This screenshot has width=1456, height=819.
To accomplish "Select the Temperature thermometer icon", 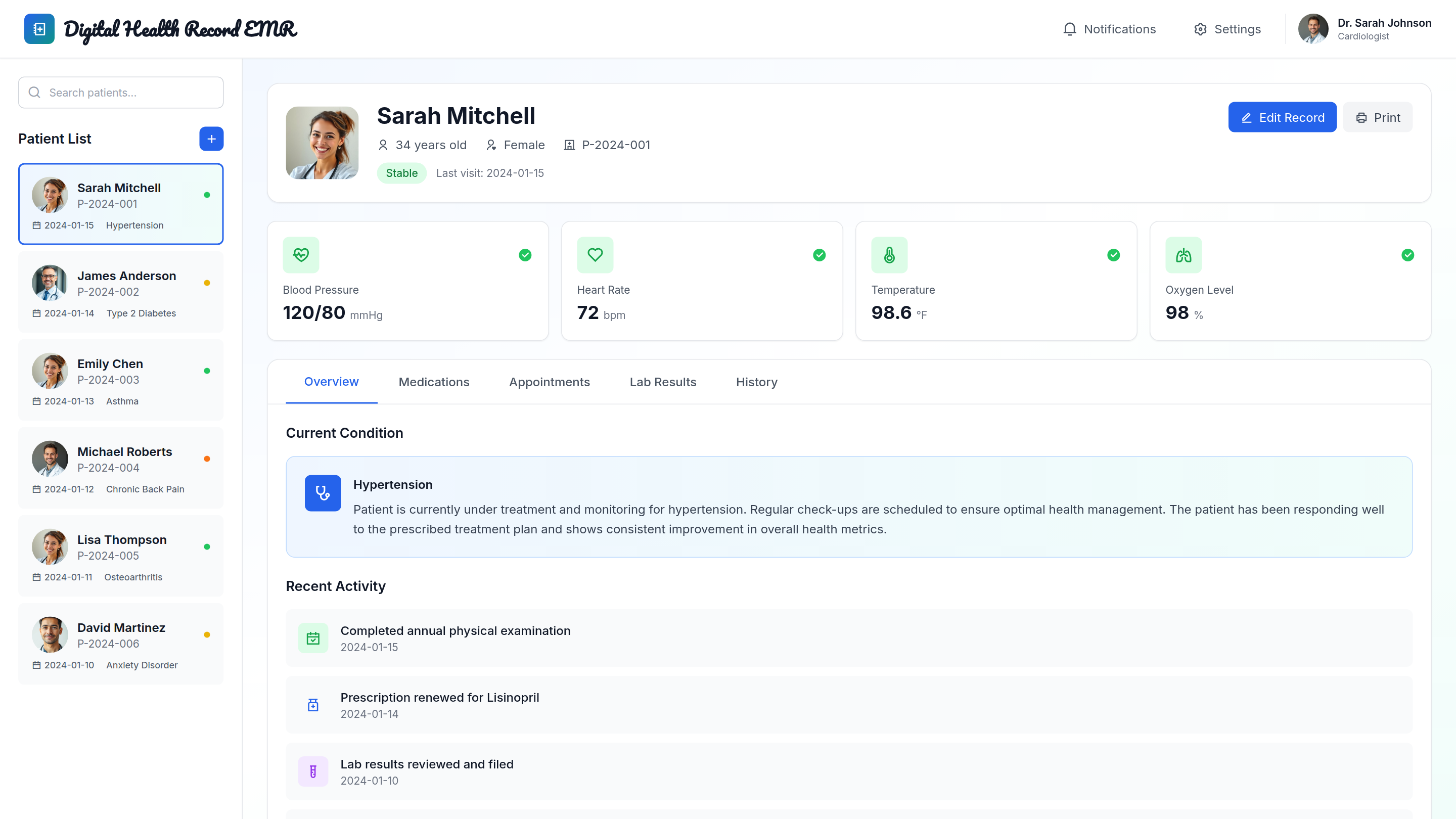I will click(889, 255).
